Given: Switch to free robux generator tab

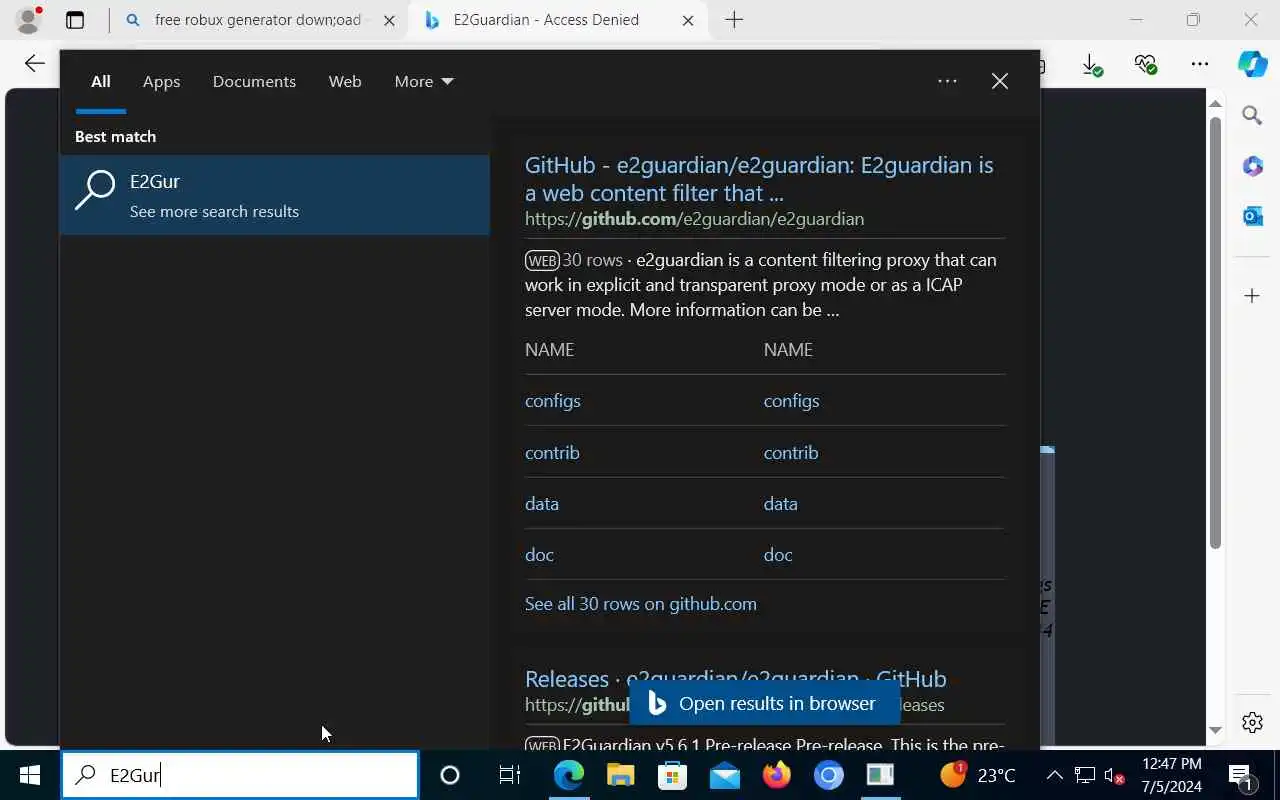Looking at the screenshot, I should point(258,20).
